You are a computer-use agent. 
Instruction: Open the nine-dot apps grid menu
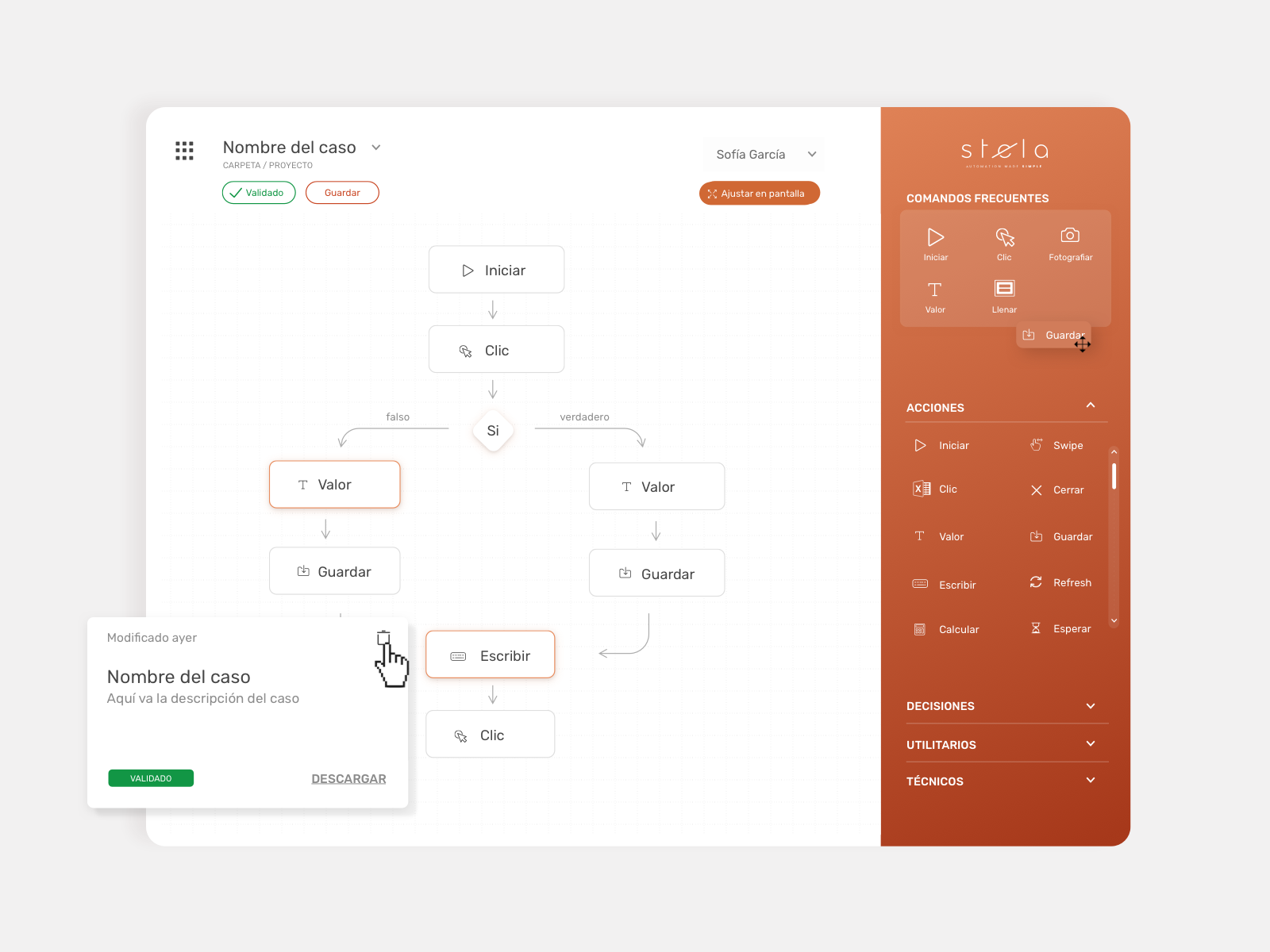(x=184, y=151)
